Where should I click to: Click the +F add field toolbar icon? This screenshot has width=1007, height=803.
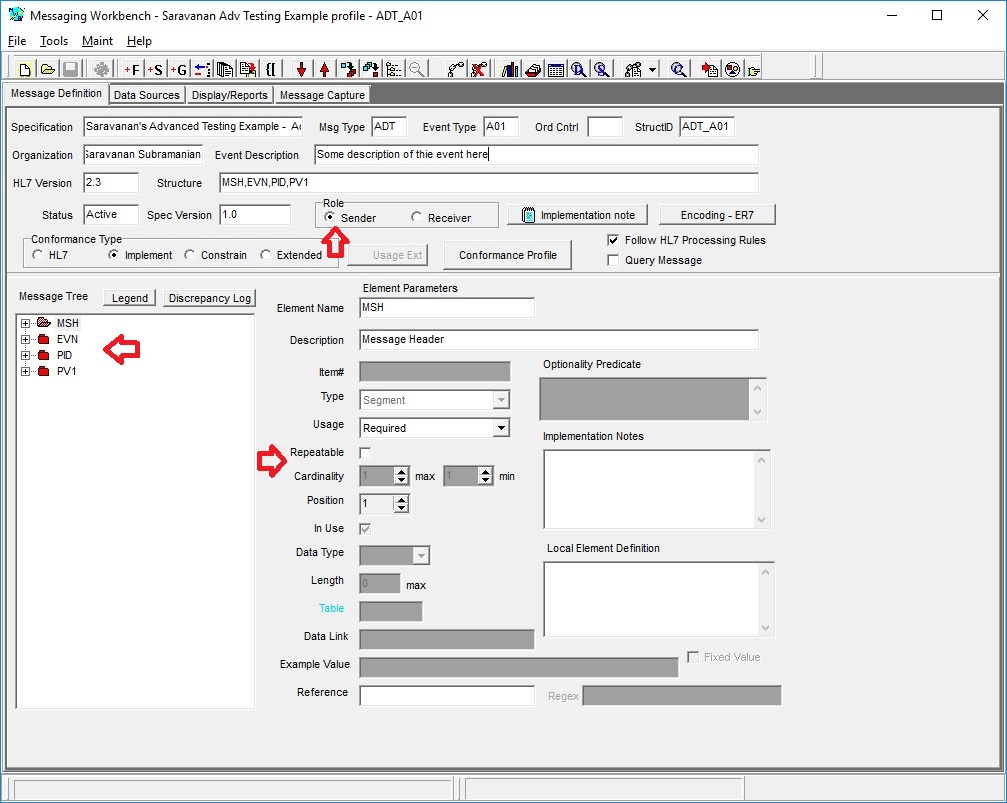pos(132,68)
